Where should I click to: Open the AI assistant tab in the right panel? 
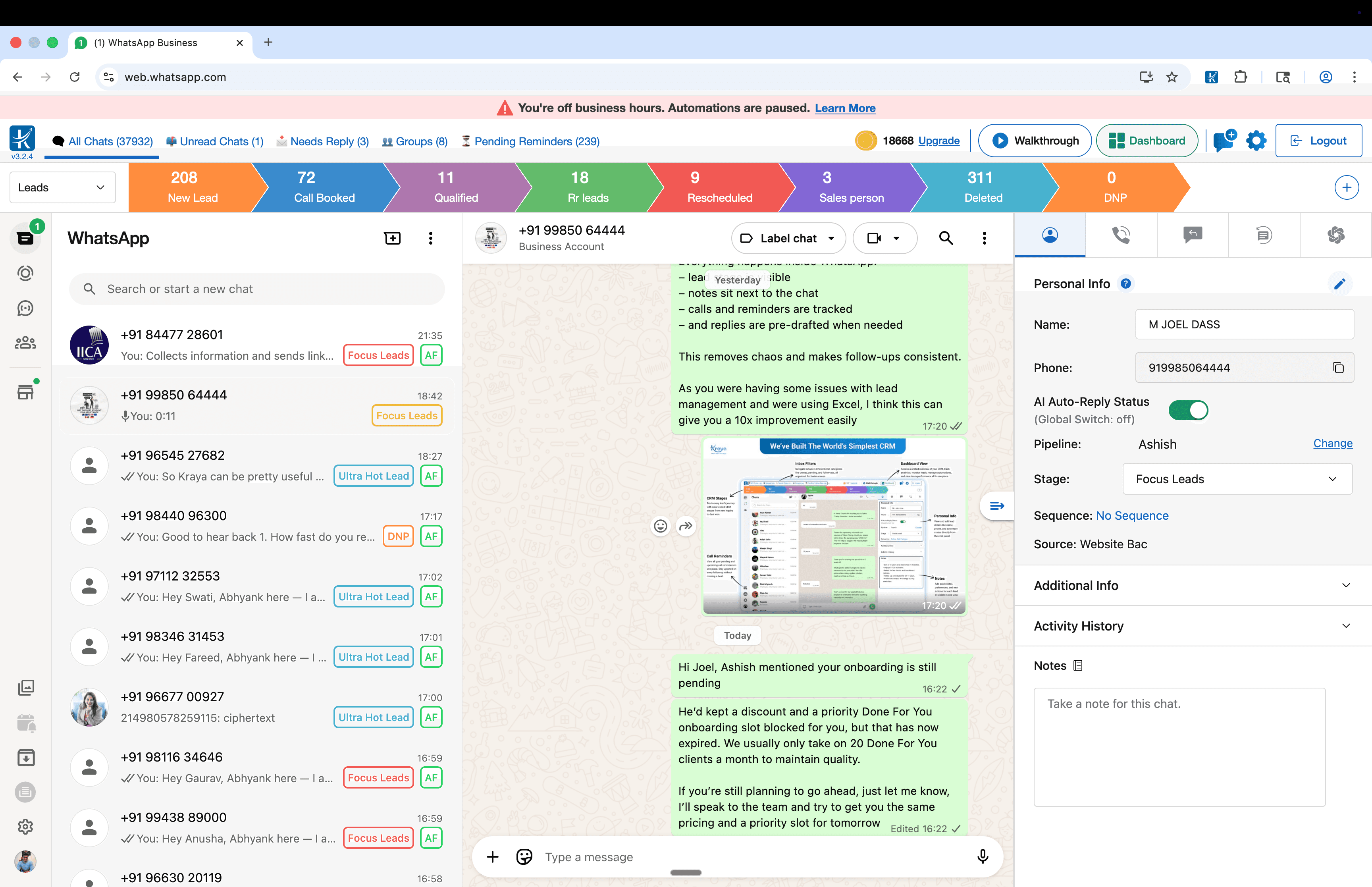(1335, 235)
